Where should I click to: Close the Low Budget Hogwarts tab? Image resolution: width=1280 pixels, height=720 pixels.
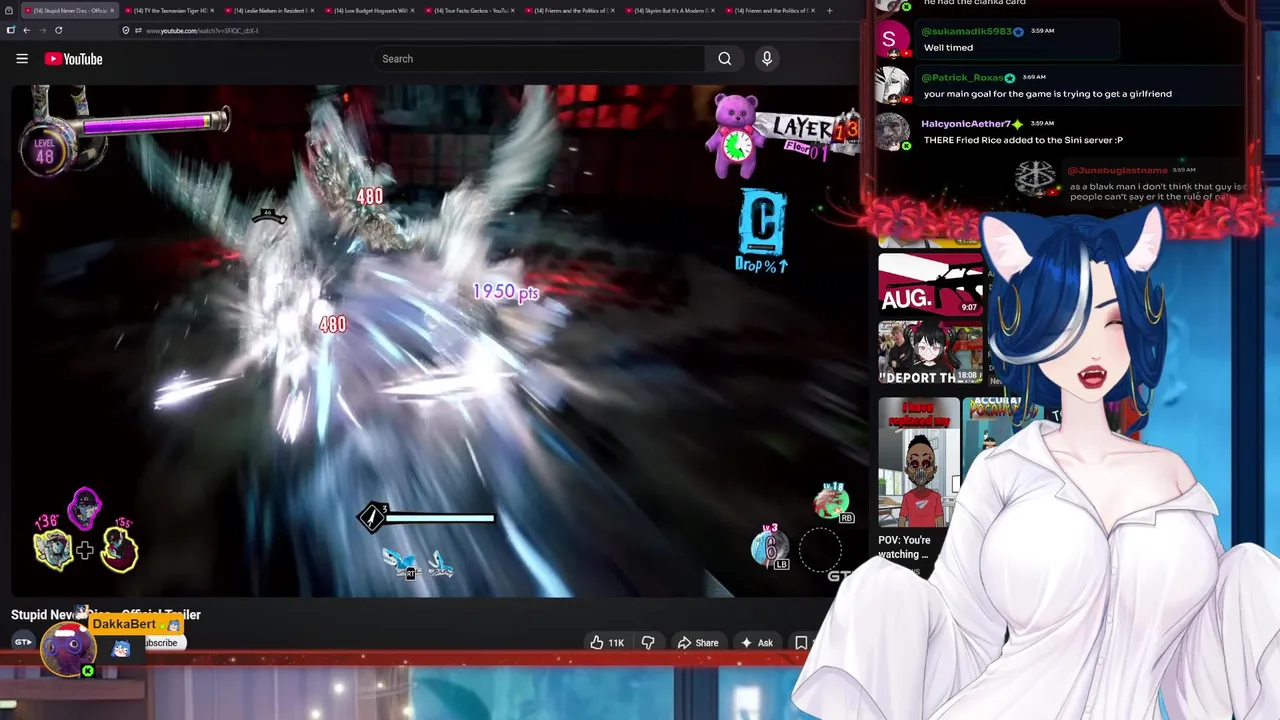413,10
